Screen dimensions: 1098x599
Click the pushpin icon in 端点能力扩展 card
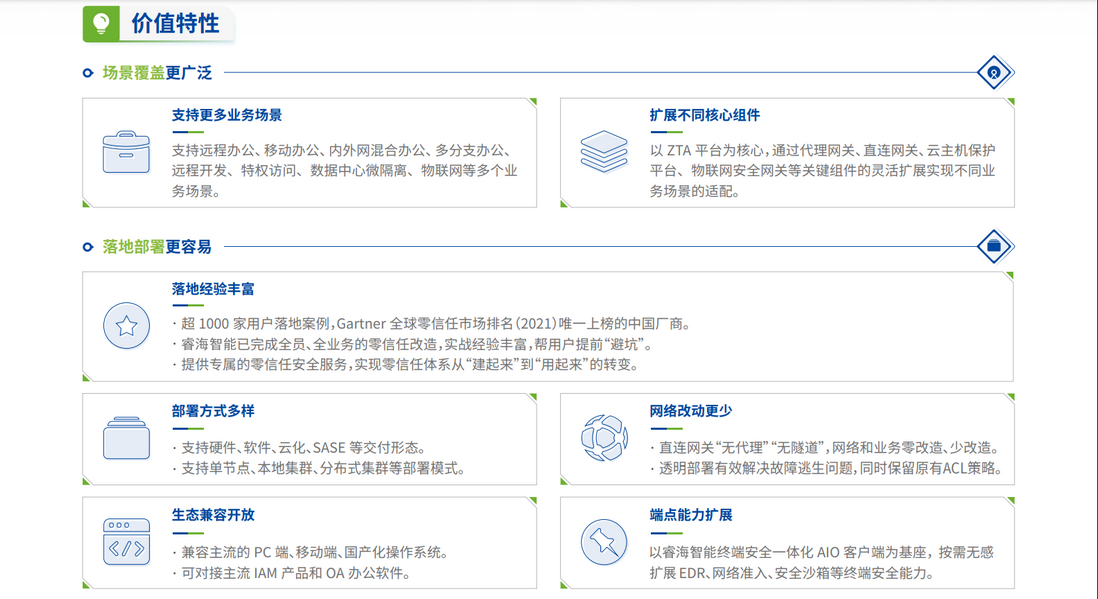click(604, 542)
